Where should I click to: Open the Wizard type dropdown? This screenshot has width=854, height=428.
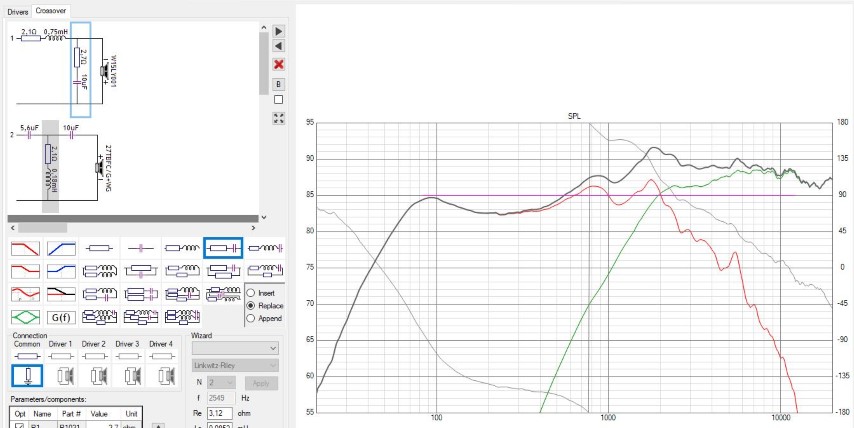[x=235, y=348]
